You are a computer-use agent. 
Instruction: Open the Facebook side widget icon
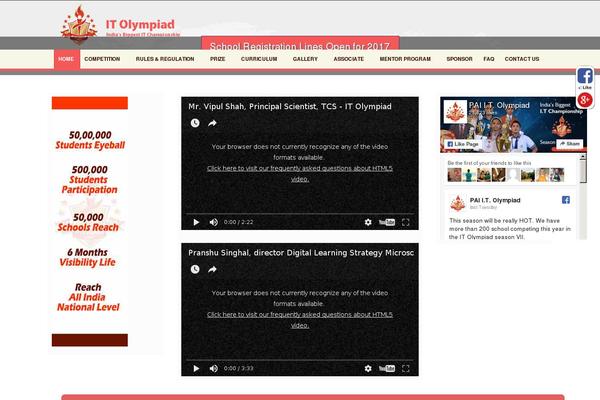[585, 76]
